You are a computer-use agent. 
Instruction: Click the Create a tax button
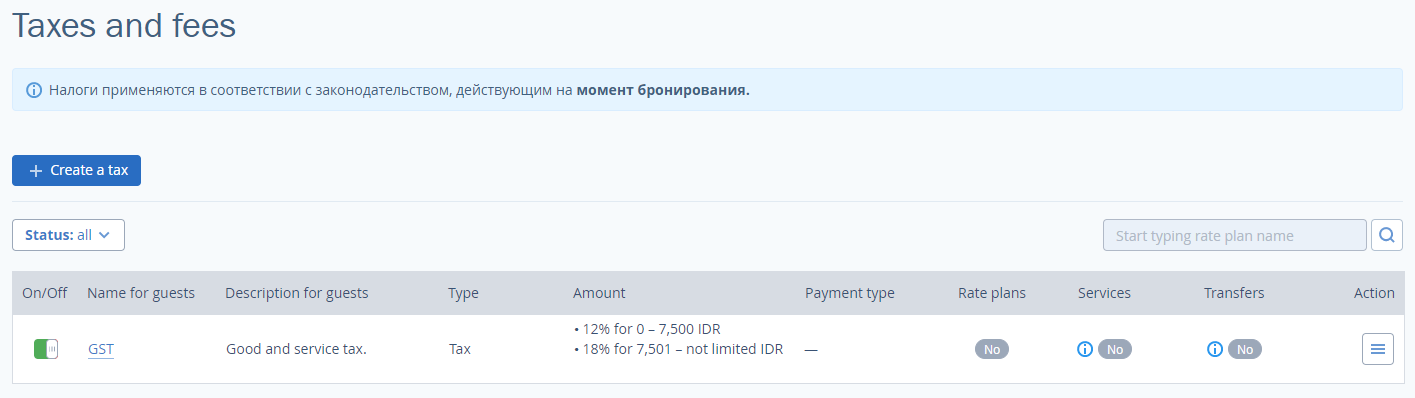76,170
